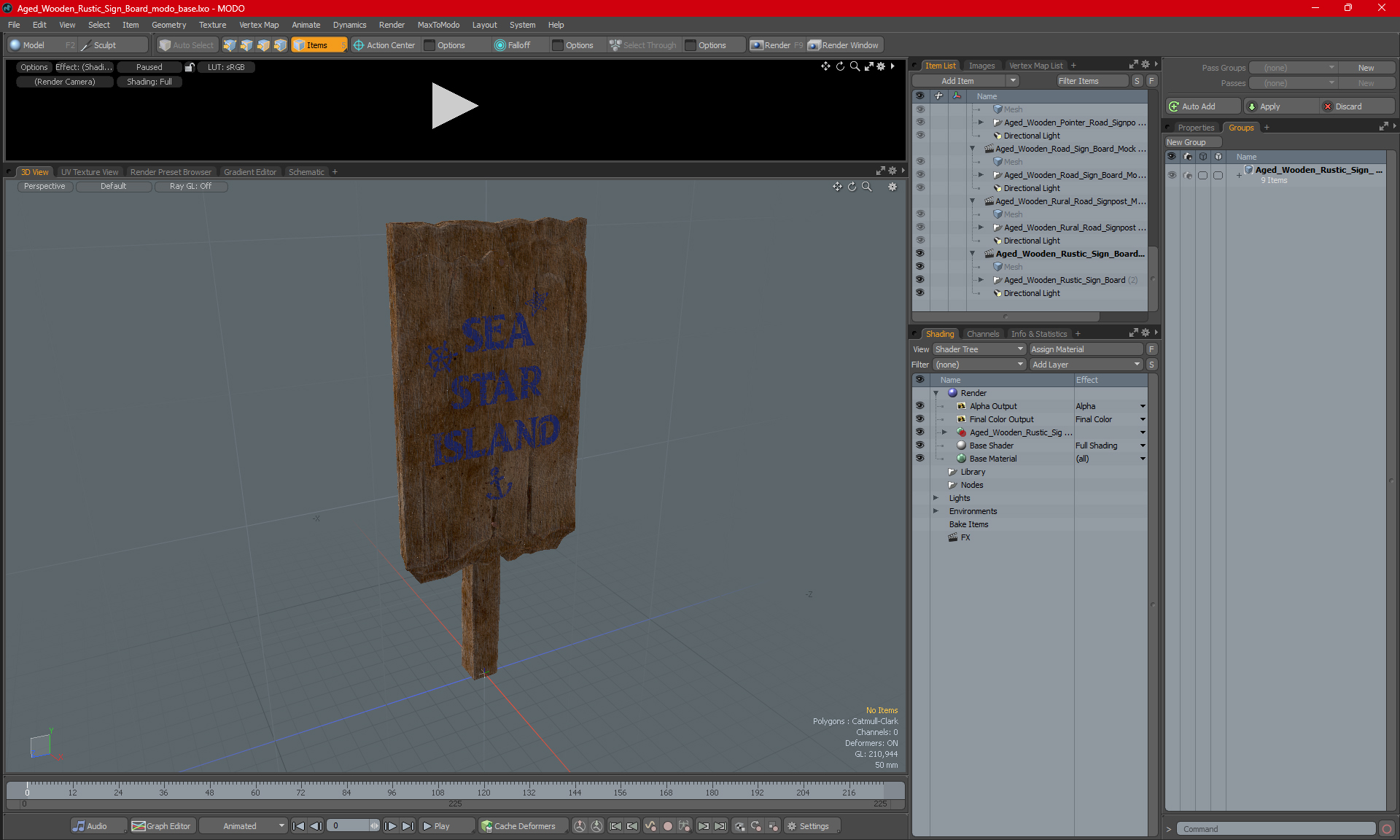Click Render Window toolbar button
This screenshot has width=1400, height=840.
pos(844,45)
